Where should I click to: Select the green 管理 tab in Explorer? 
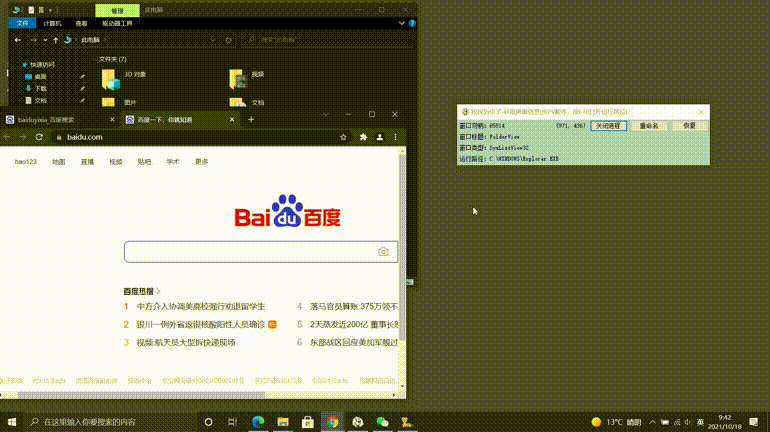click(x=117, y=10)
